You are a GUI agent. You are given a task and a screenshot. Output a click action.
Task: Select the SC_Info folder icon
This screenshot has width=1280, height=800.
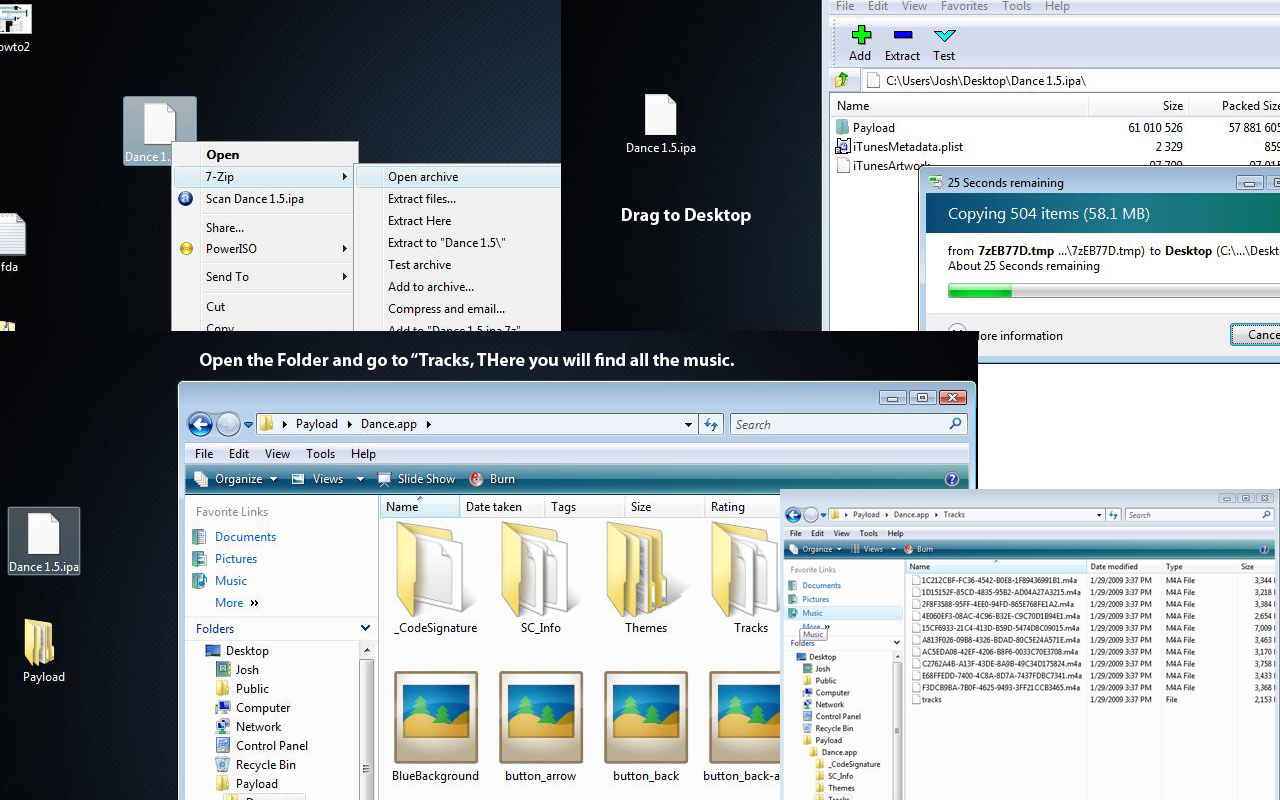[541, 578]
